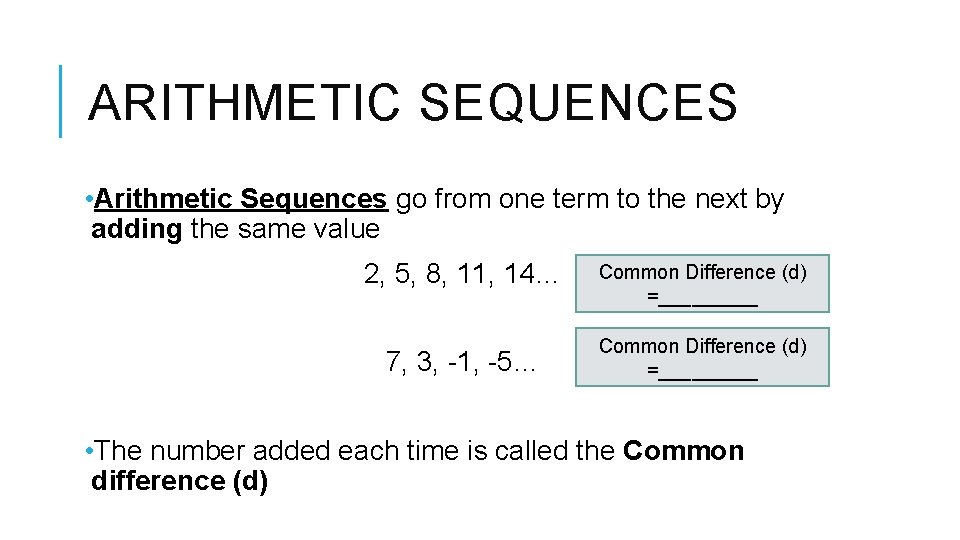Click the ARITHMETIC word in the slide title
Image resolution: width=960 pixels, height=540 pixels.
243,103
